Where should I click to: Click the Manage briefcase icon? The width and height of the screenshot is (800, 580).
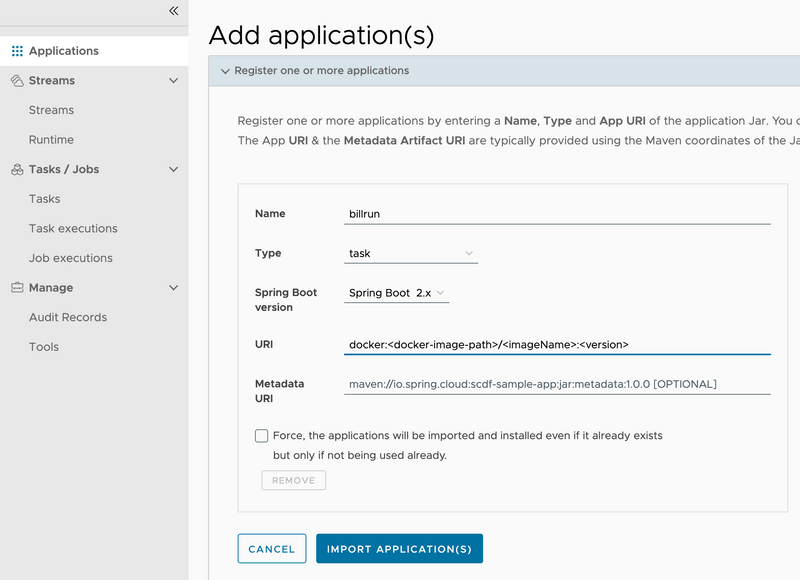[x=17, y=288]
